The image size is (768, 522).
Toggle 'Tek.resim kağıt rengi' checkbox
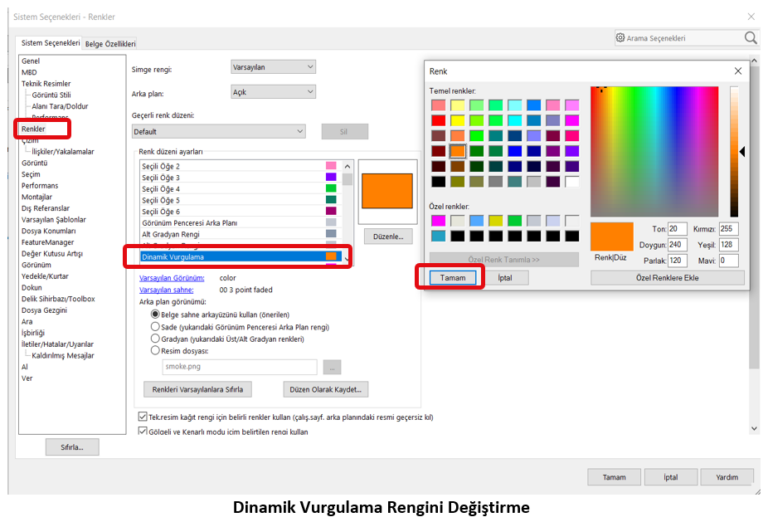point(141,416)
